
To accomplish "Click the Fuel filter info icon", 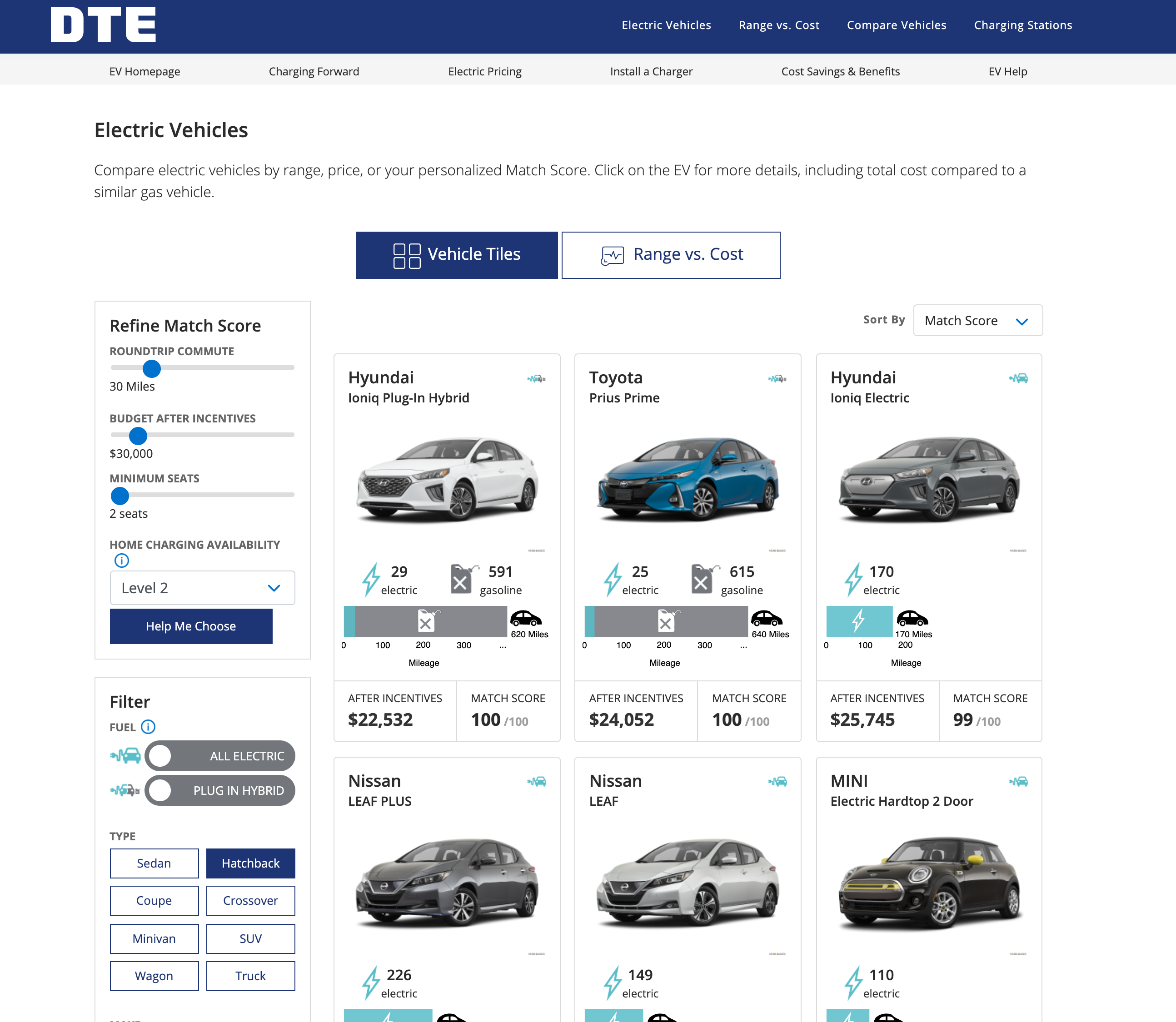I will point(148,727).
